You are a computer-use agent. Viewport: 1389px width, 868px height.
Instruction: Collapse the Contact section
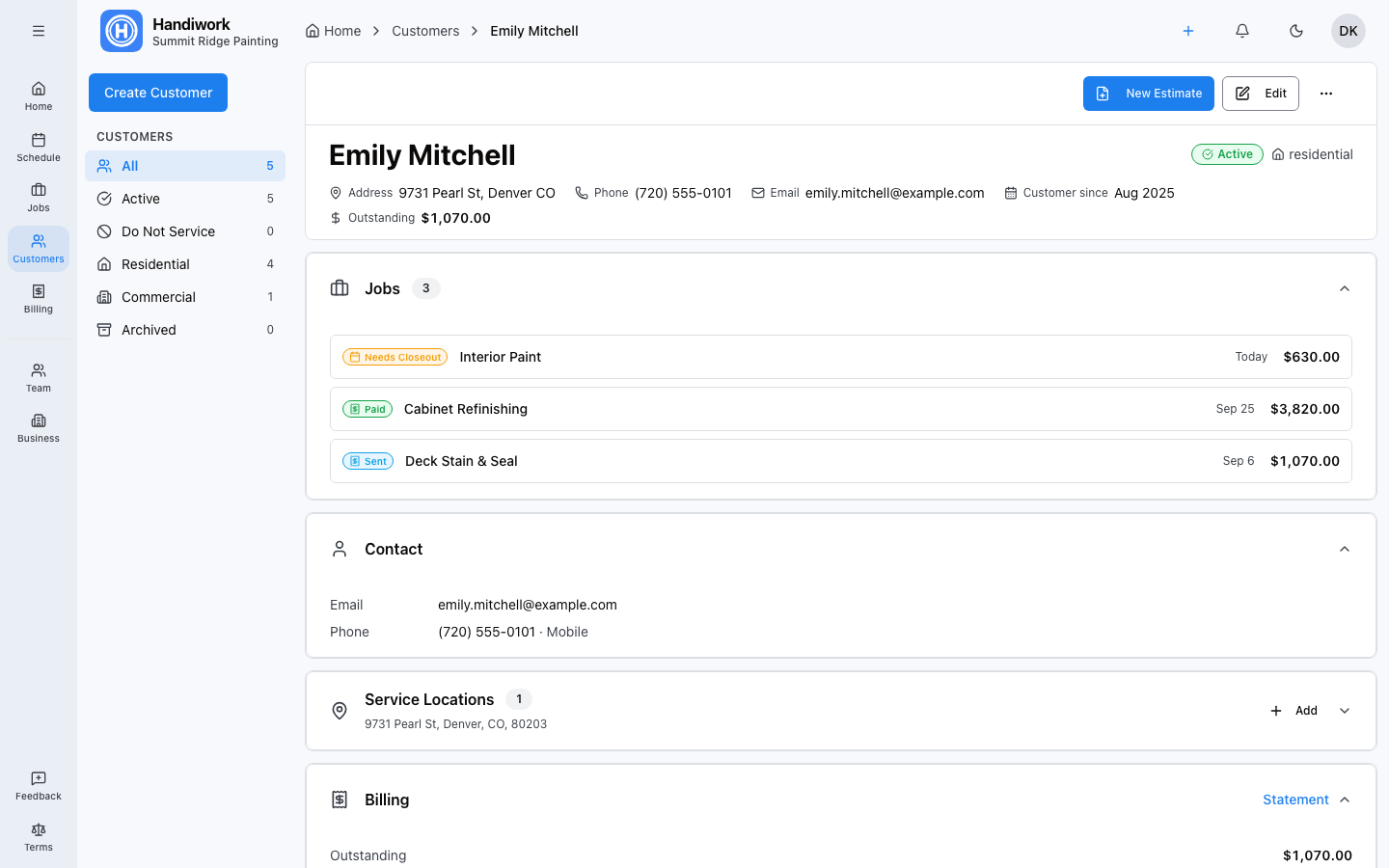[x=1345, y=549]
